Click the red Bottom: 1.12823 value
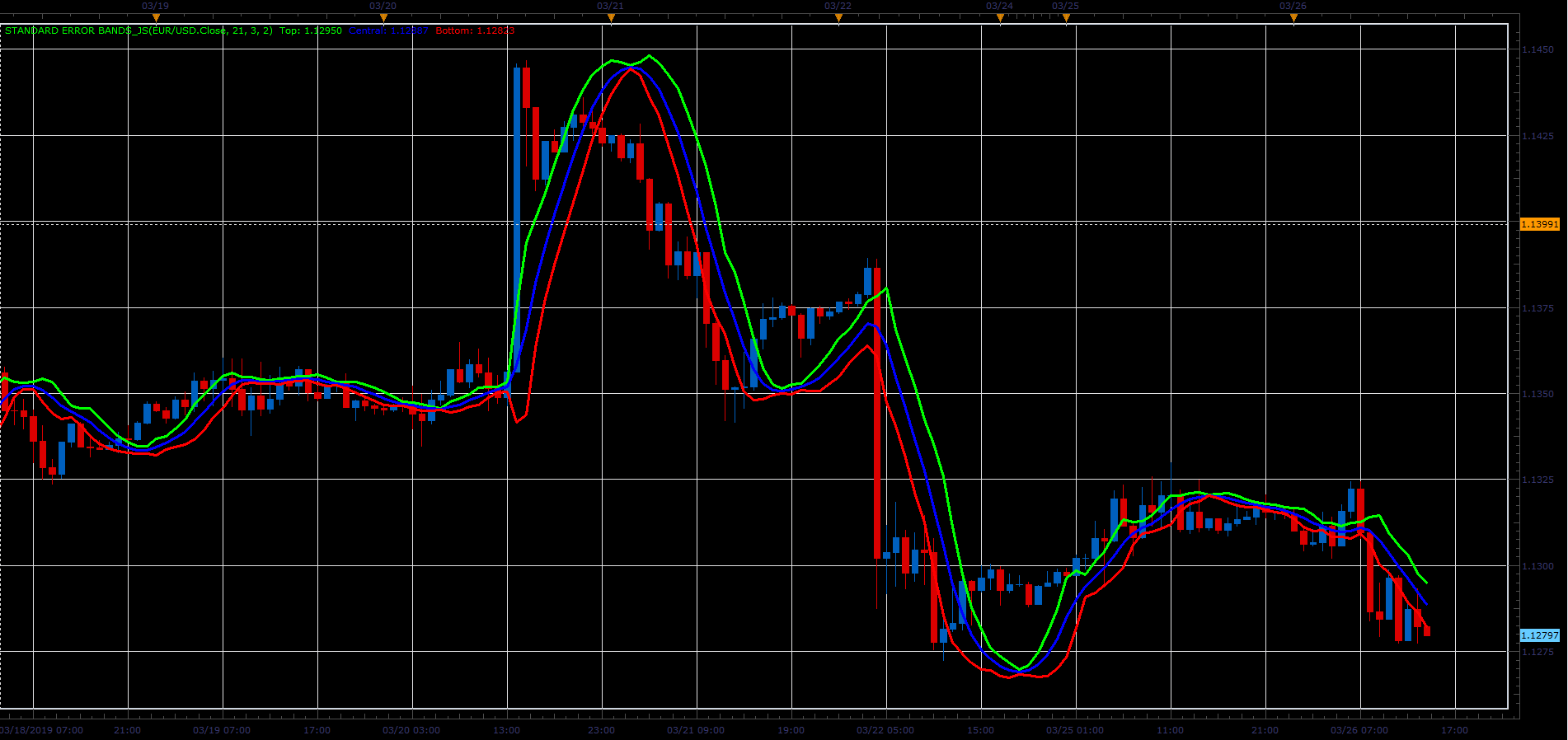 (475, 30)
